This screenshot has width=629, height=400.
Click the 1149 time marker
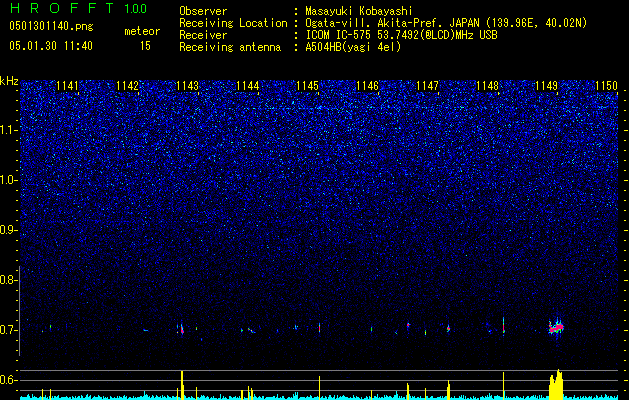pyautogui.click(x=547, y=85)
